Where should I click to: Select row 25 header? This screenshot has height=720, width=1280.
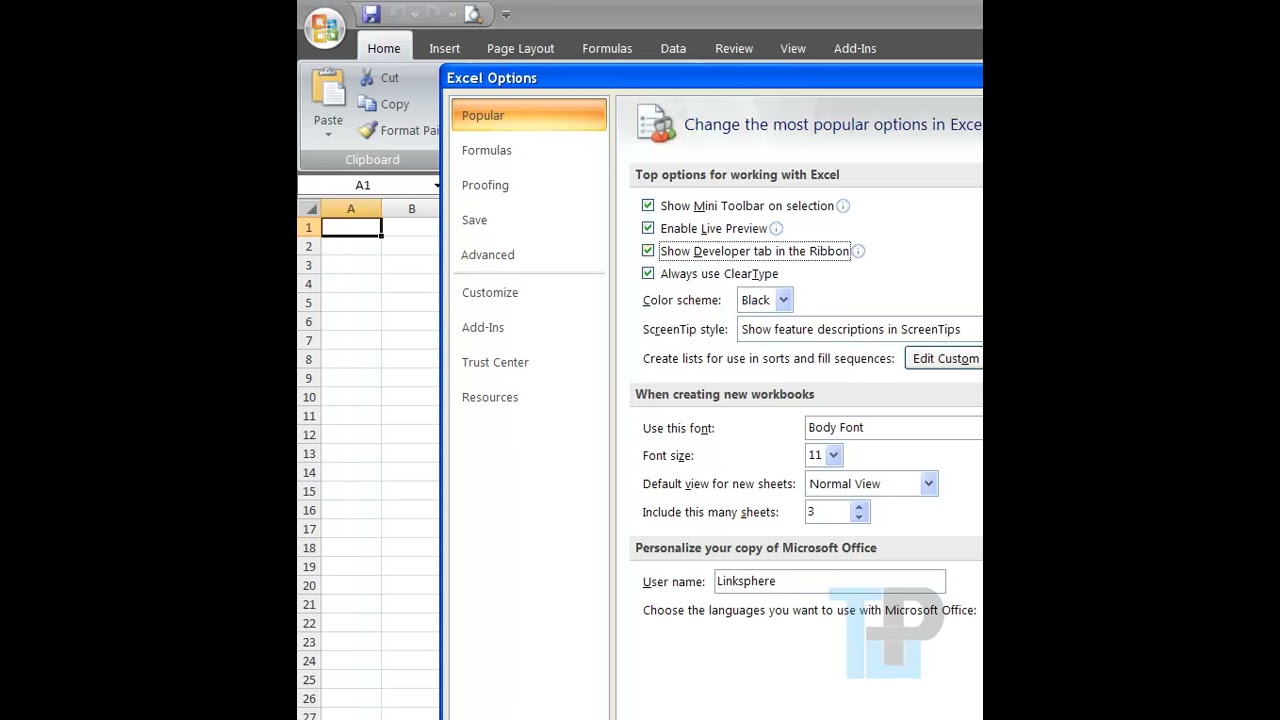pos(309,680)
